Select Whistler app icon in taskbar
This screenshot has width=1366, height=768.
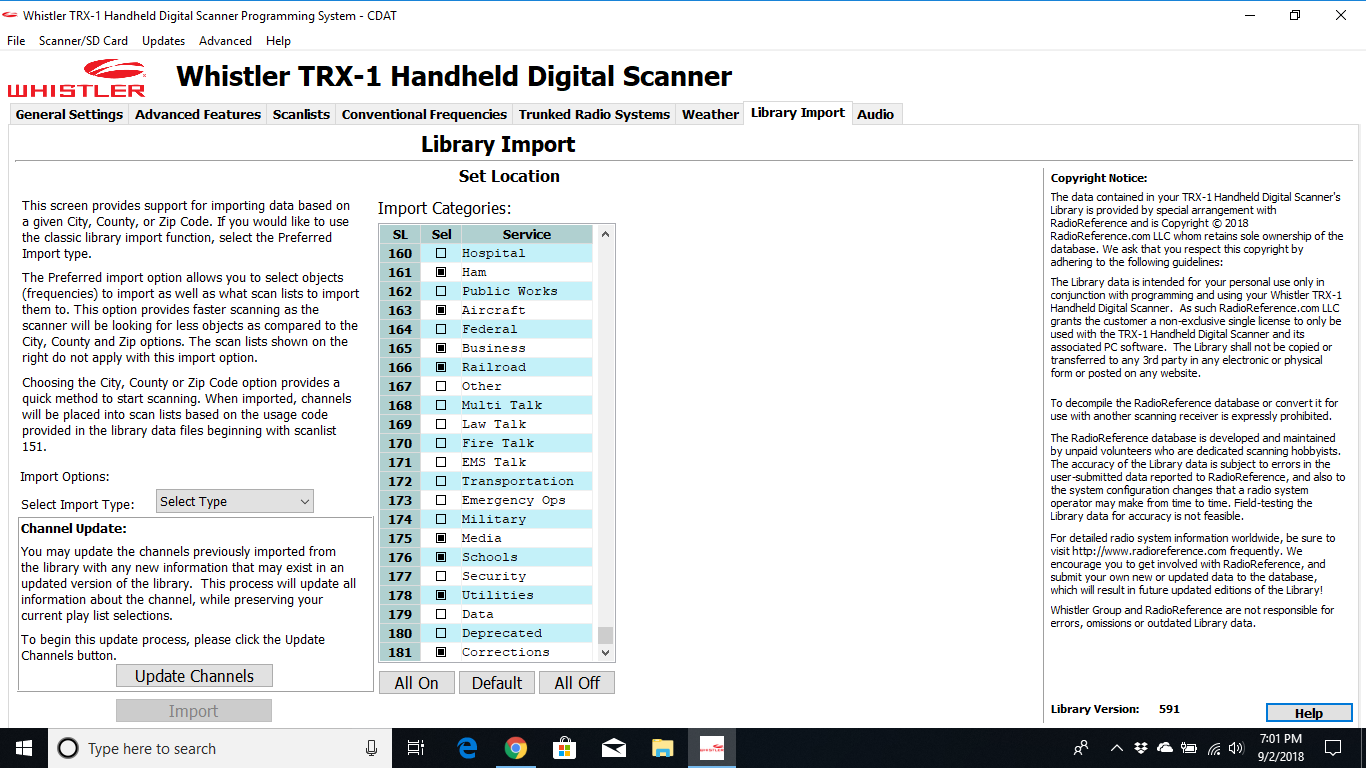[x=711, y=748]
